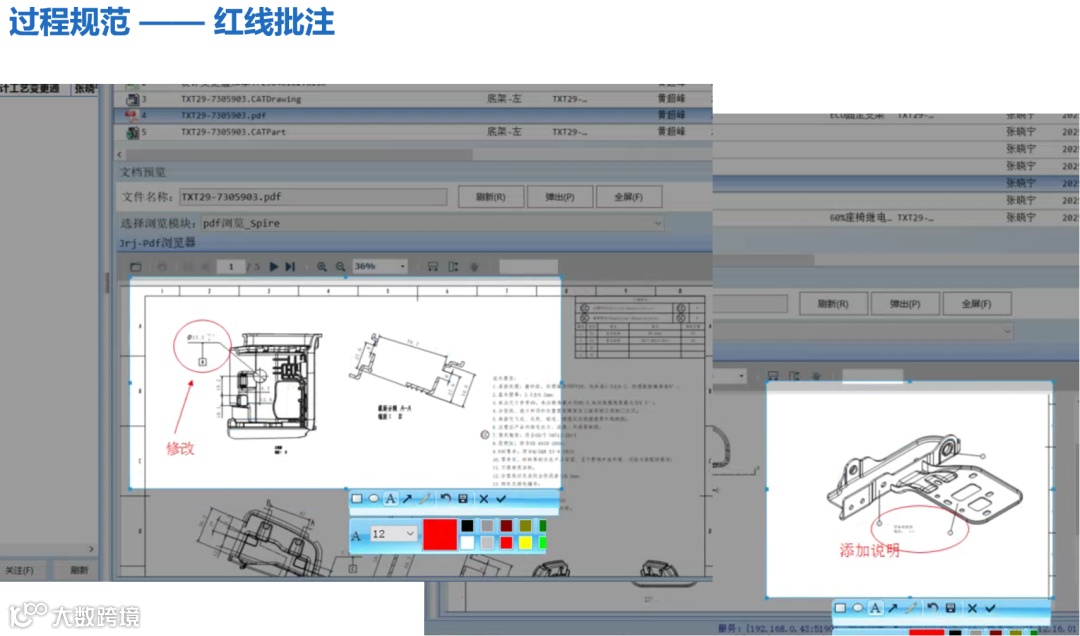Jump to last page in PDF viewer
This screenshot has width=1080, height=636.
(290, 267)
